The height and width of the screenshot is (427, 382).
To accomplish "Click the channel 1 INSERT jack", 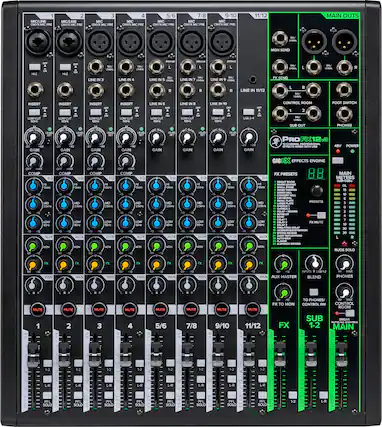I will [x=35, y=90].
